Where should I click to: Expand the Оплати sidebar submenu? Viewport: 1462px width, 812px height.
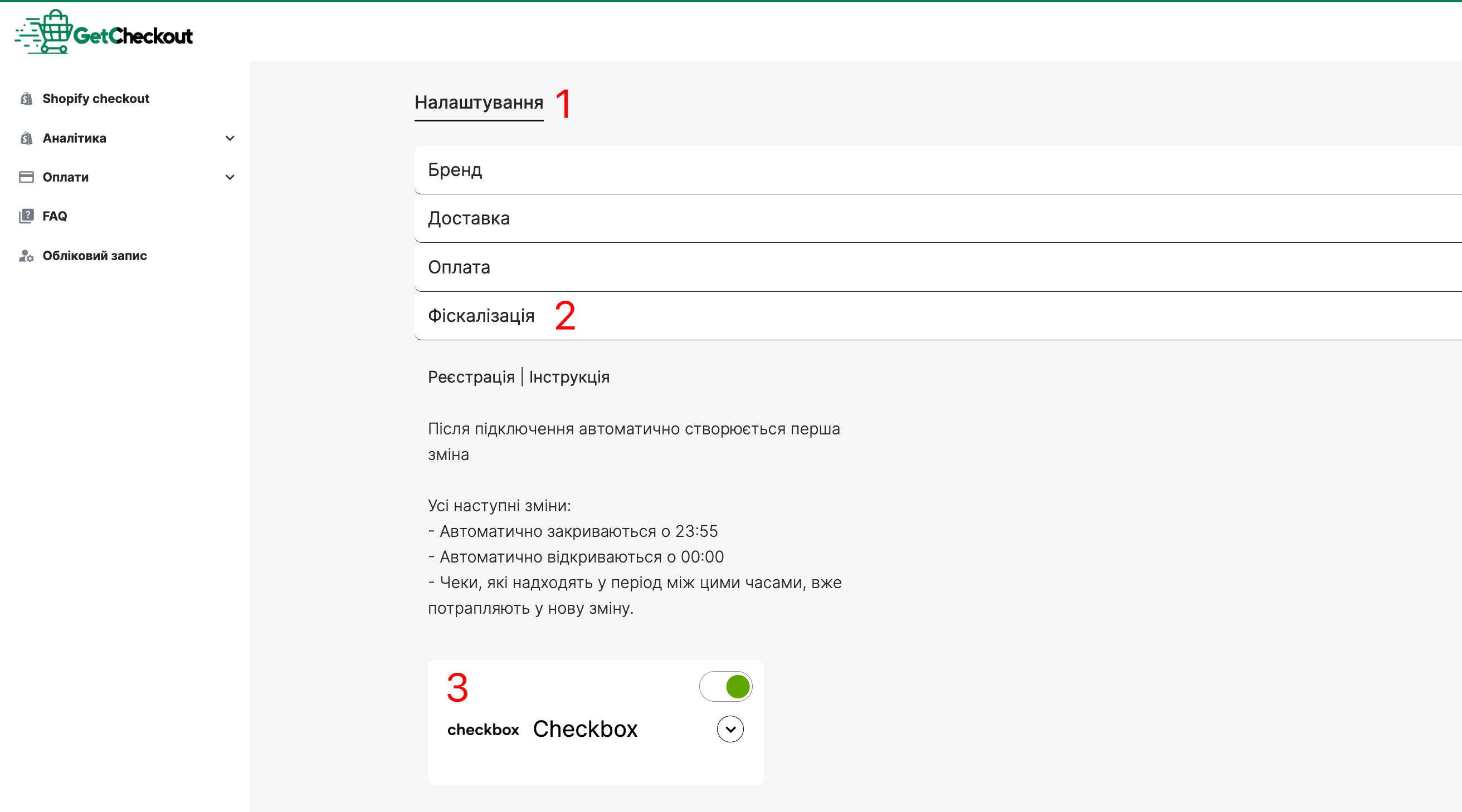[x=230, y=177]
